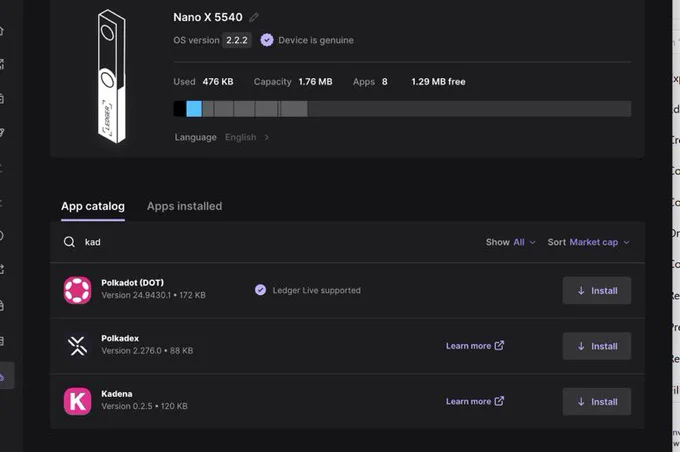Click the Ledger Live supported checkmark icon

point(260,290)
